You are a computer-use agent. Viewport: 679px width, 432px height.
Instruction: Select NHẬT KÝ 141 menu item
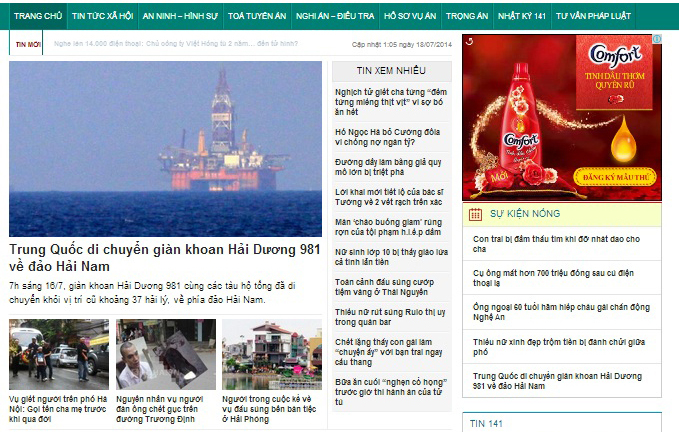[x=522, y=16]
